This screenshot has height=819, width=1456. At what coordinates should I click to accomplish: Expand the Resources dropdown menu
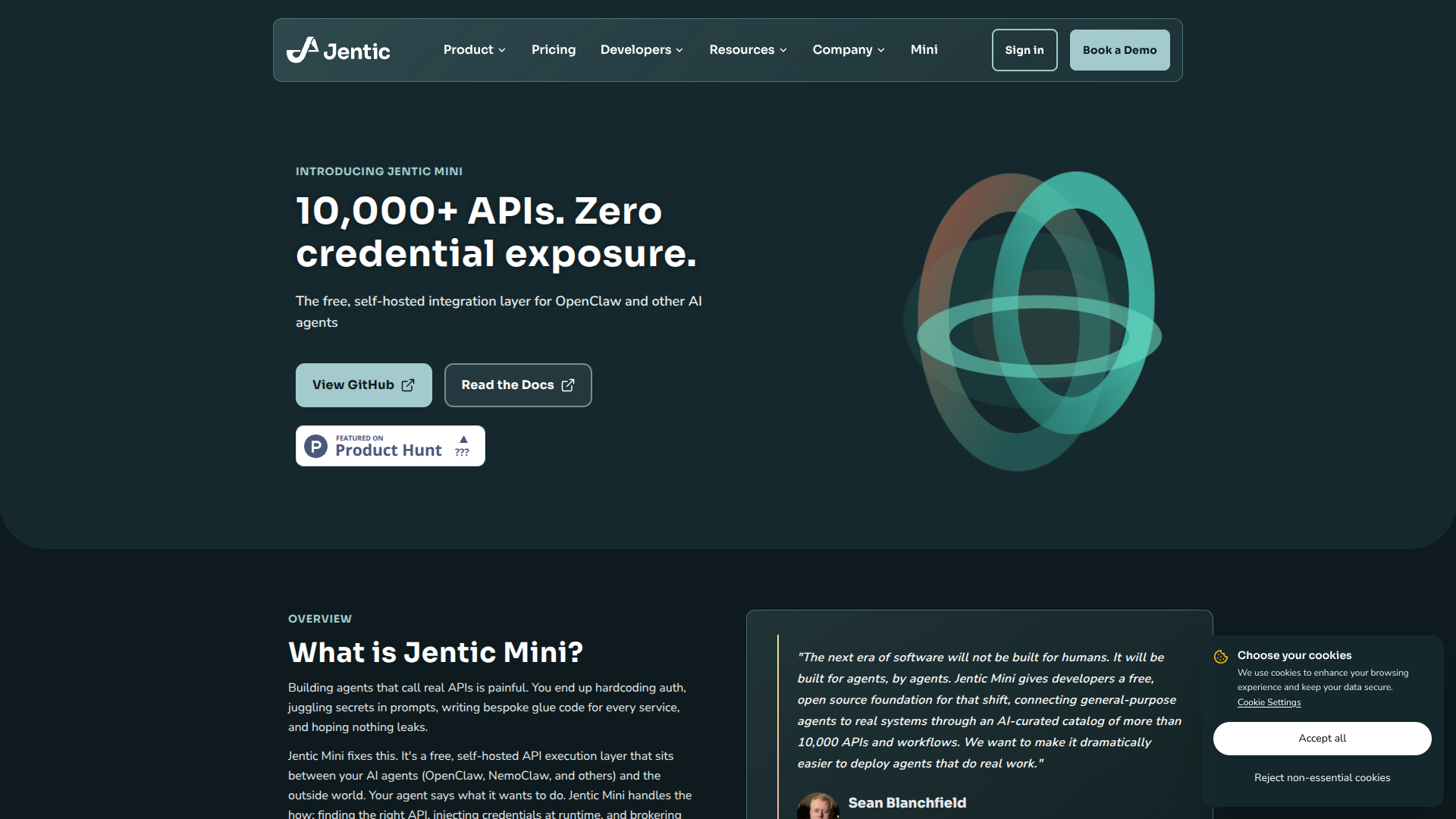(747, 49)
